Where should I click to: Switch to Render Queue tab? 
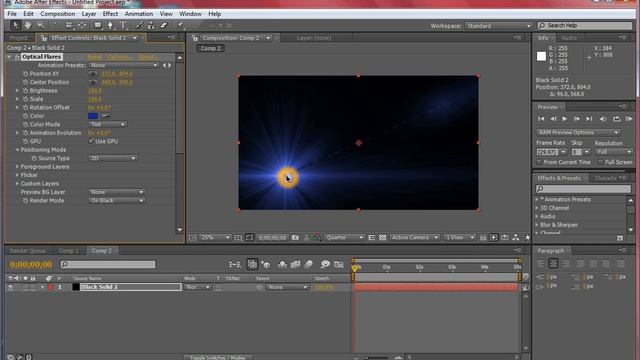click(27, 251)
